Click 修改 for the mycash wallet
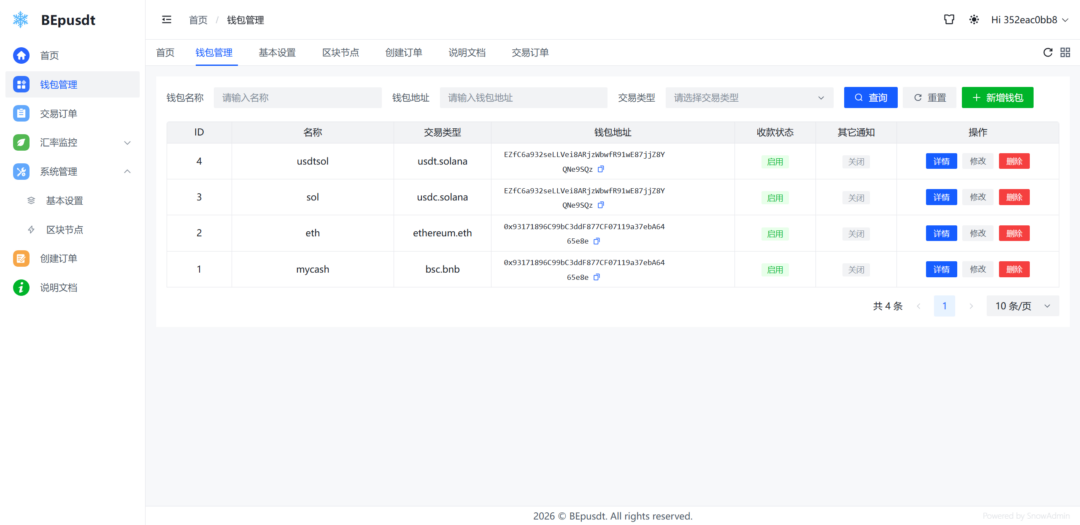Screen dimensions: 1080x525 point(978,269)
